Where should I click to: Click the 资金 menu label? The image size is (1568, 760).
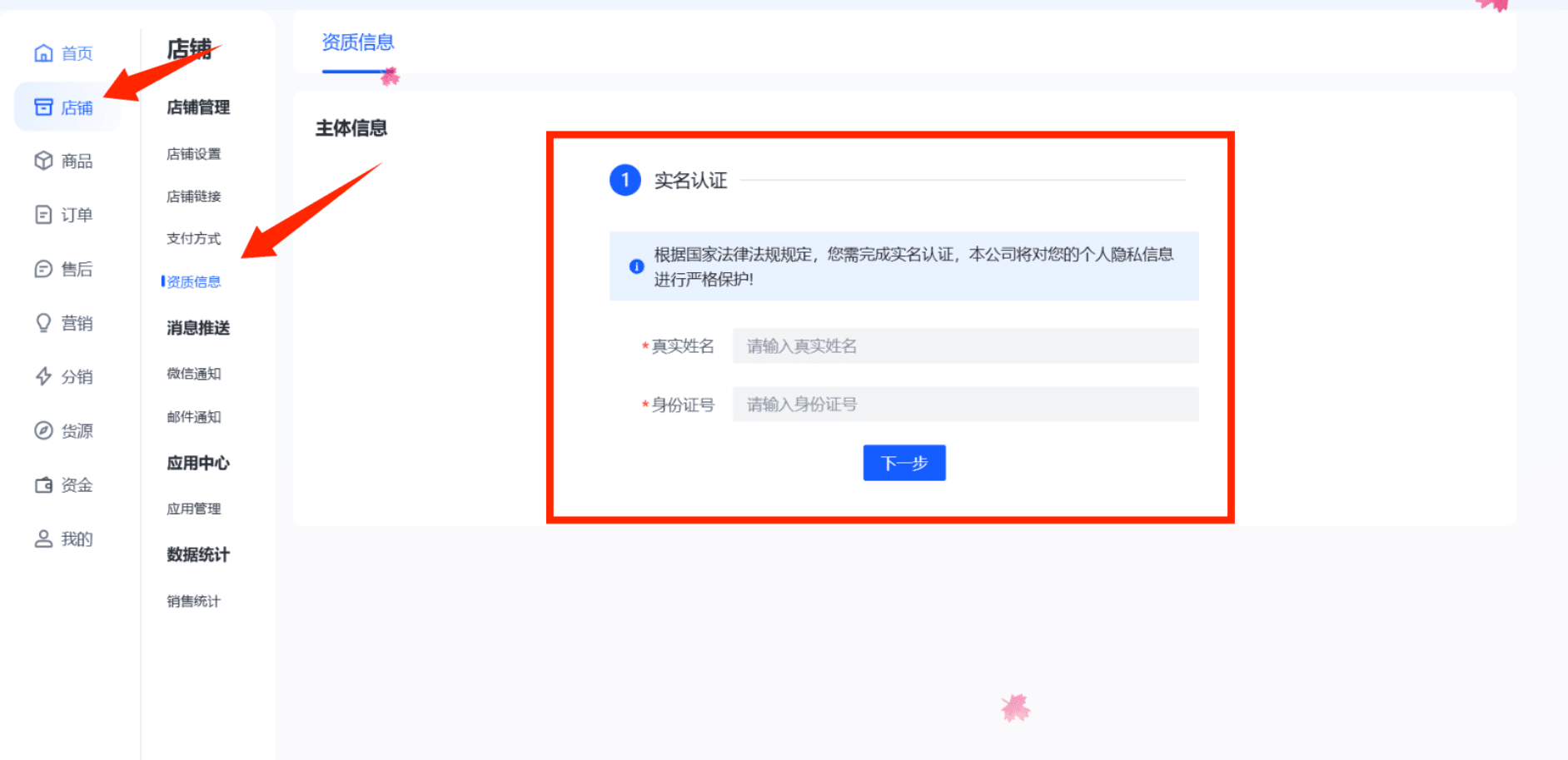tap(77, 484)
